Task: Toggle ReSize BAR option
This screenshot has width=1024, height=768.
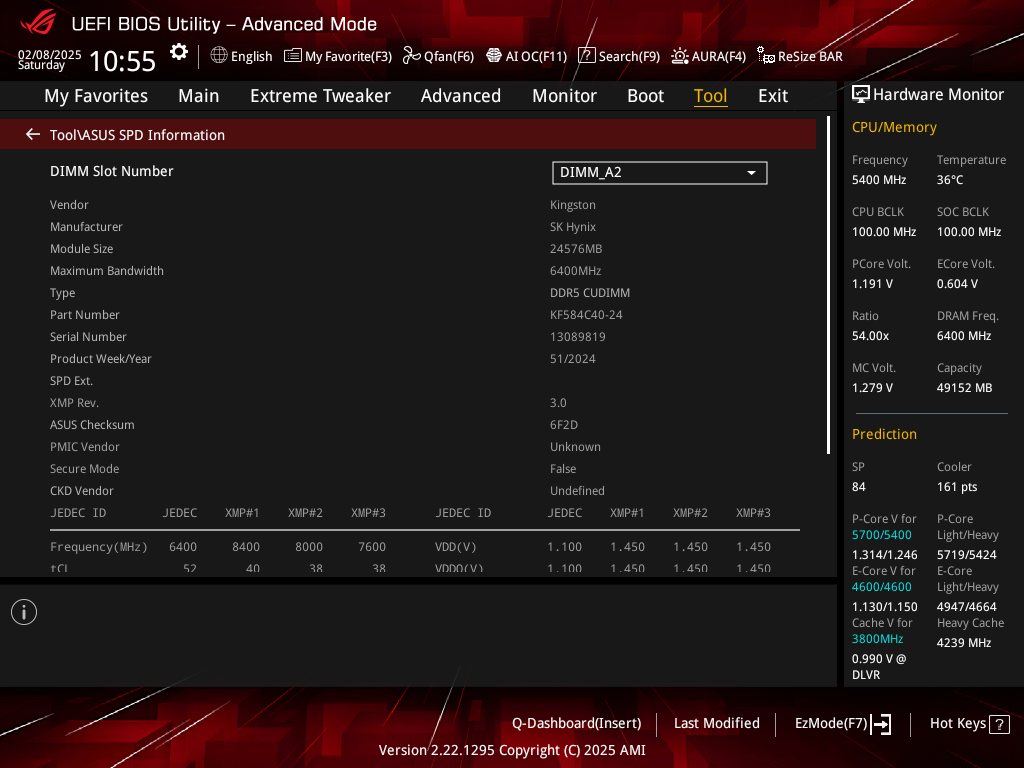Action: pos(799,56)
